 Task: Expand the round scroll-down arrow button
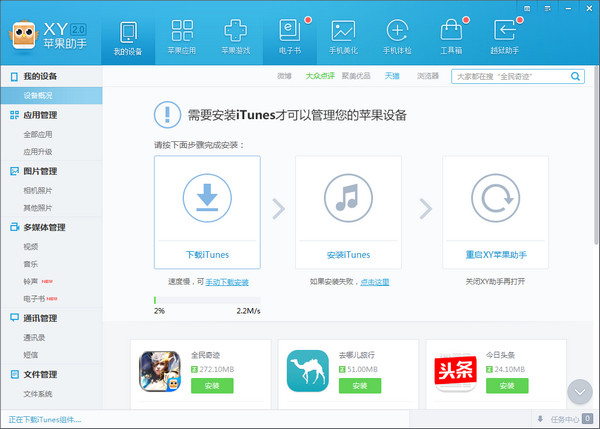pos(579,391)
